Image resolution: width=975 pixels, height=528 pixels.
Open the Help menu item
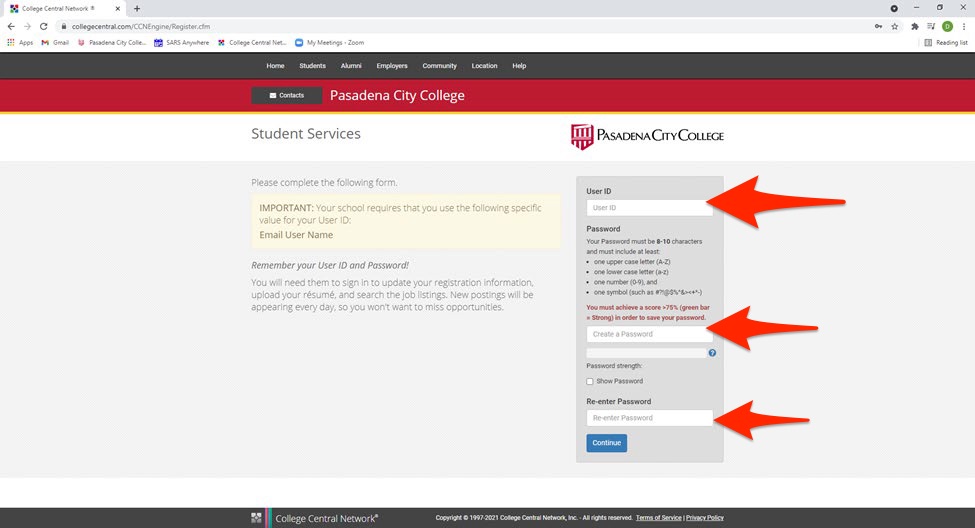coord(519,65)
